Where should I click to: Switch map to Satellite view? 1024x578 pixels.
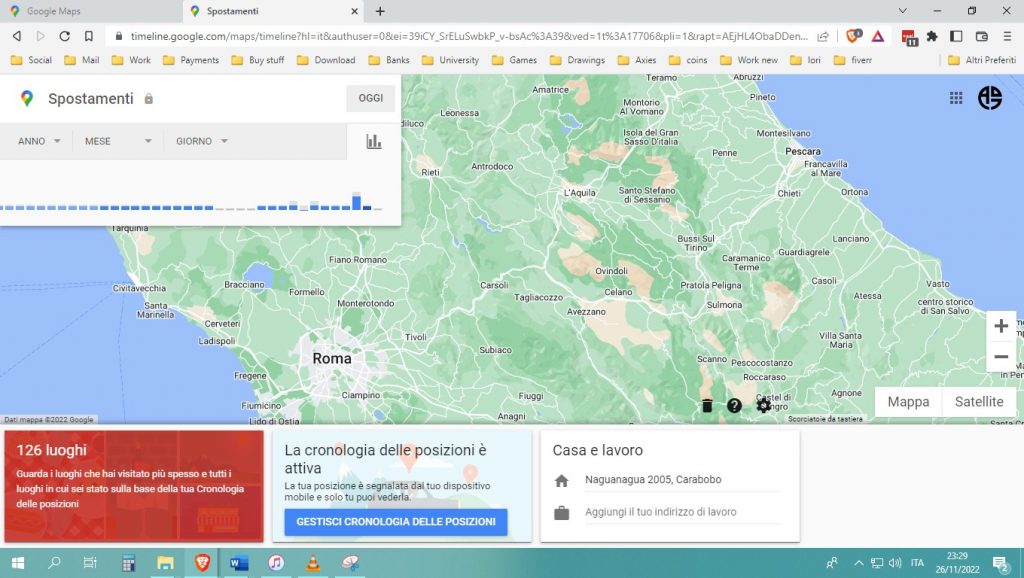coord(978,401)
